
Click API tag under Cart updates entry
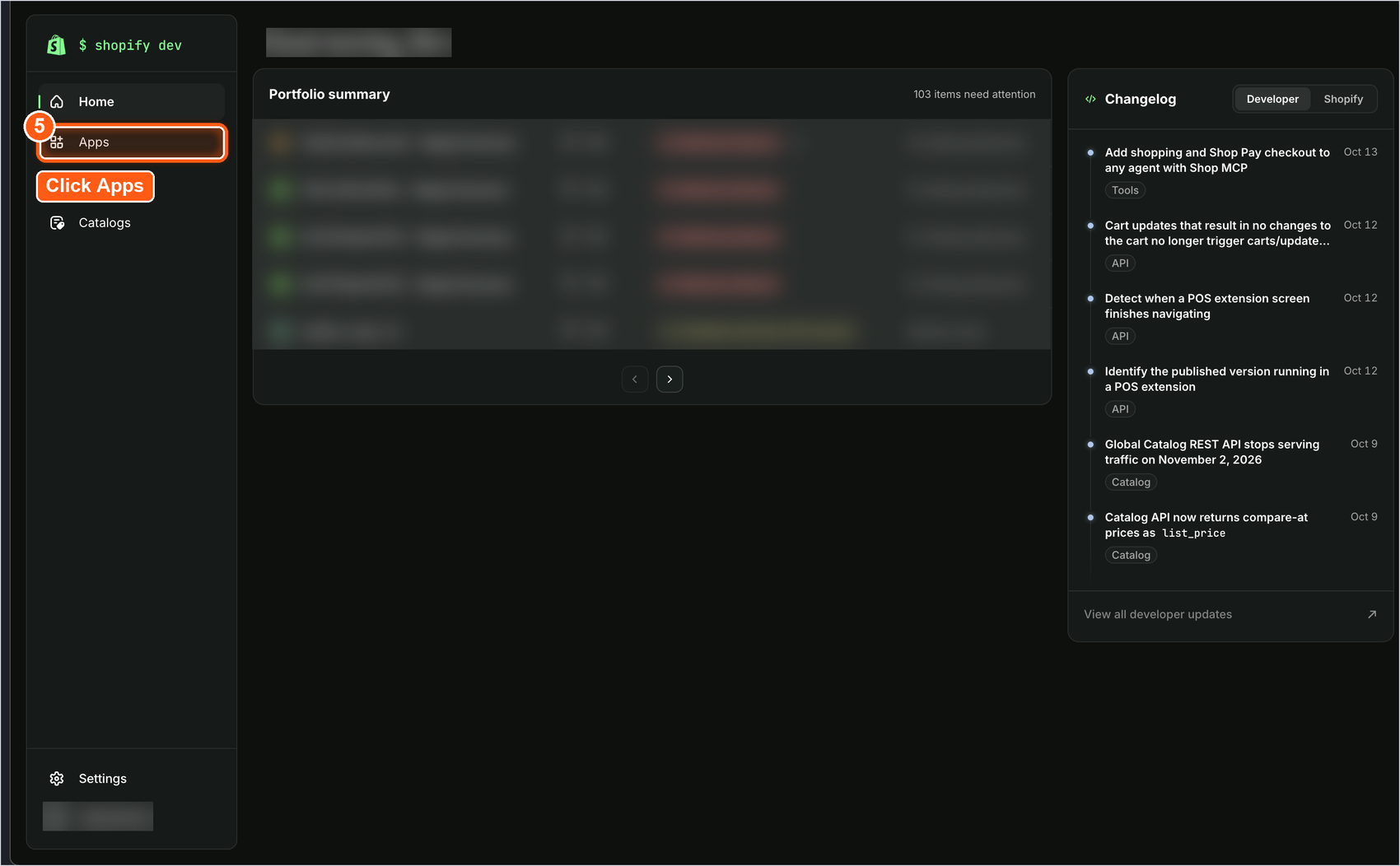pos(1120,263)
